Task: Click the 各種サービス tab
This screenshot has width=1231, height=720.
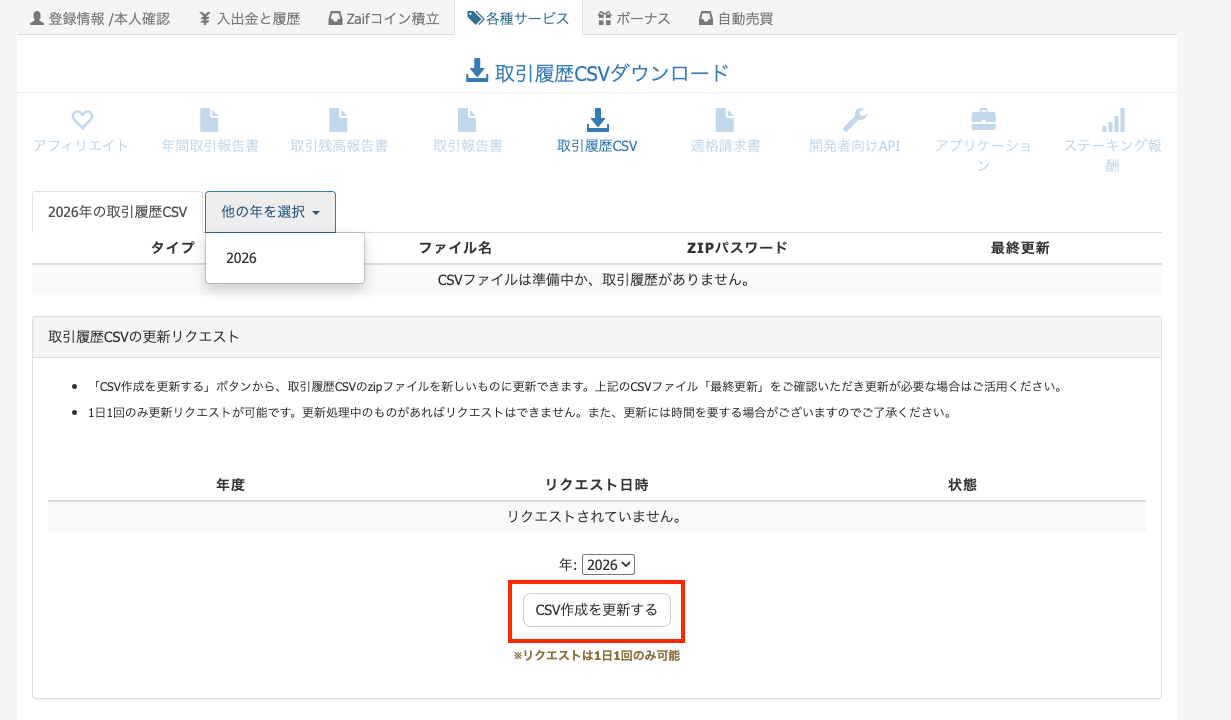Action: pos(518,18)
